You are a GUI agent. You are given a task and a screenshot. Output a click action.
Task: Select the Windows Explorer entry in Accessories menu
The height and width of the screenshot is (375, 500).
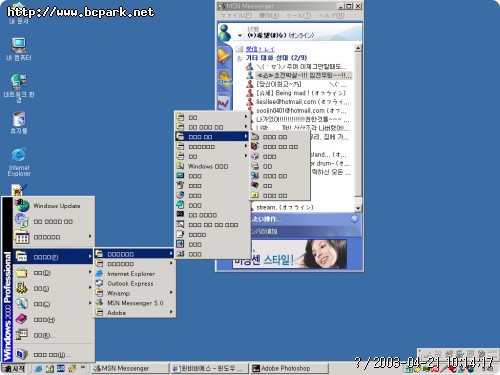click(213, 166)
